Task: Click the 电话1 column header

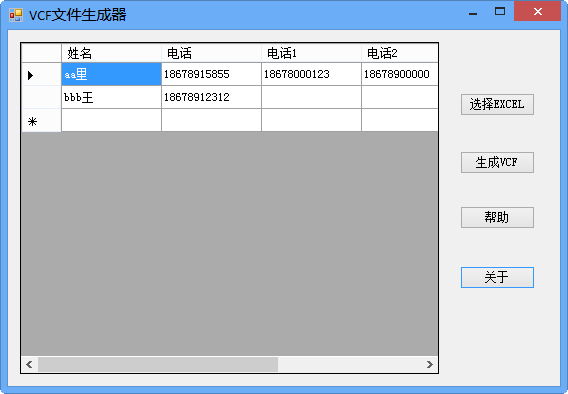Action: [311, 53]
